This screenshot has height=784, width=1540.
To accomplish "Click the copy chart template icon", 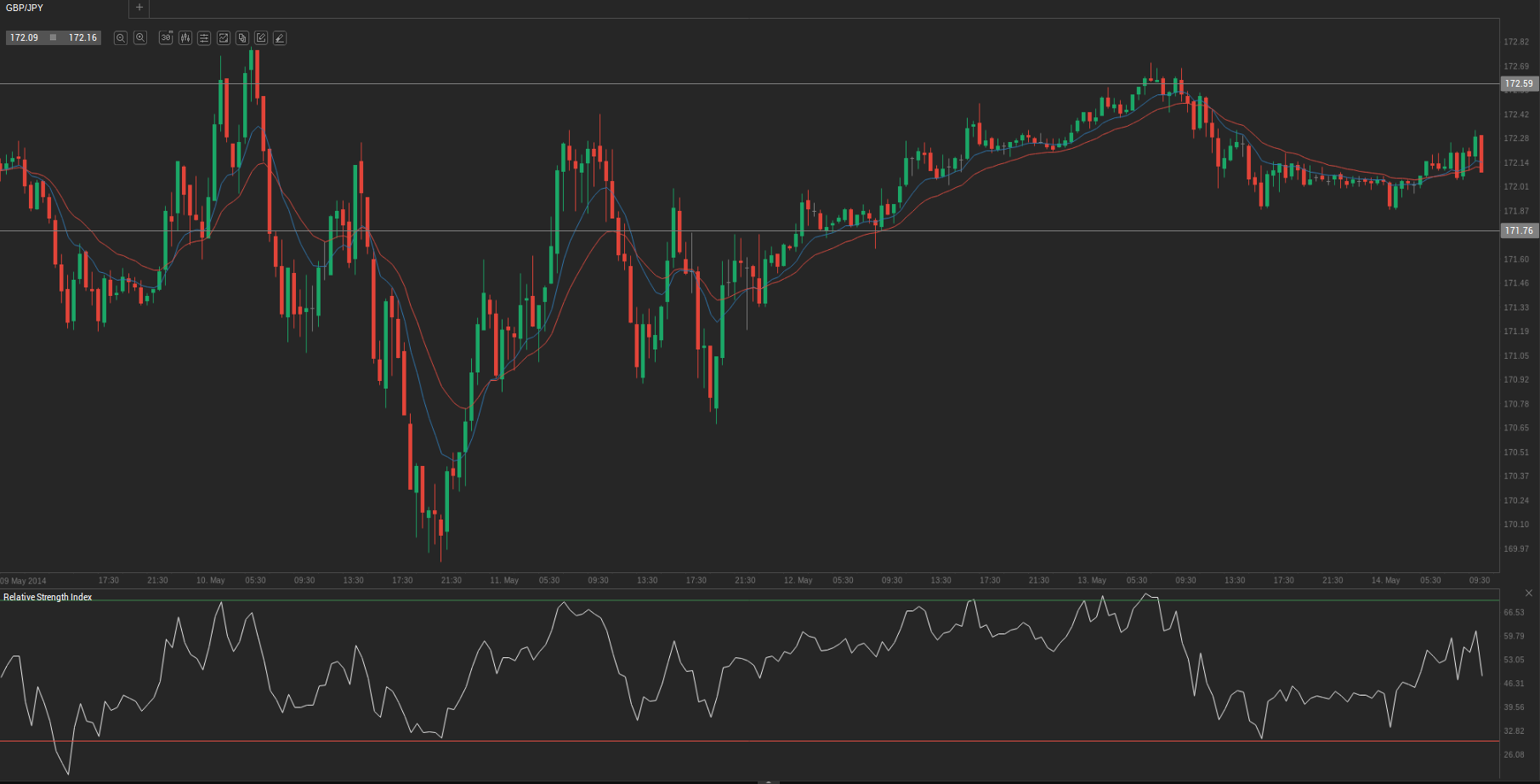I will [242, 37].
